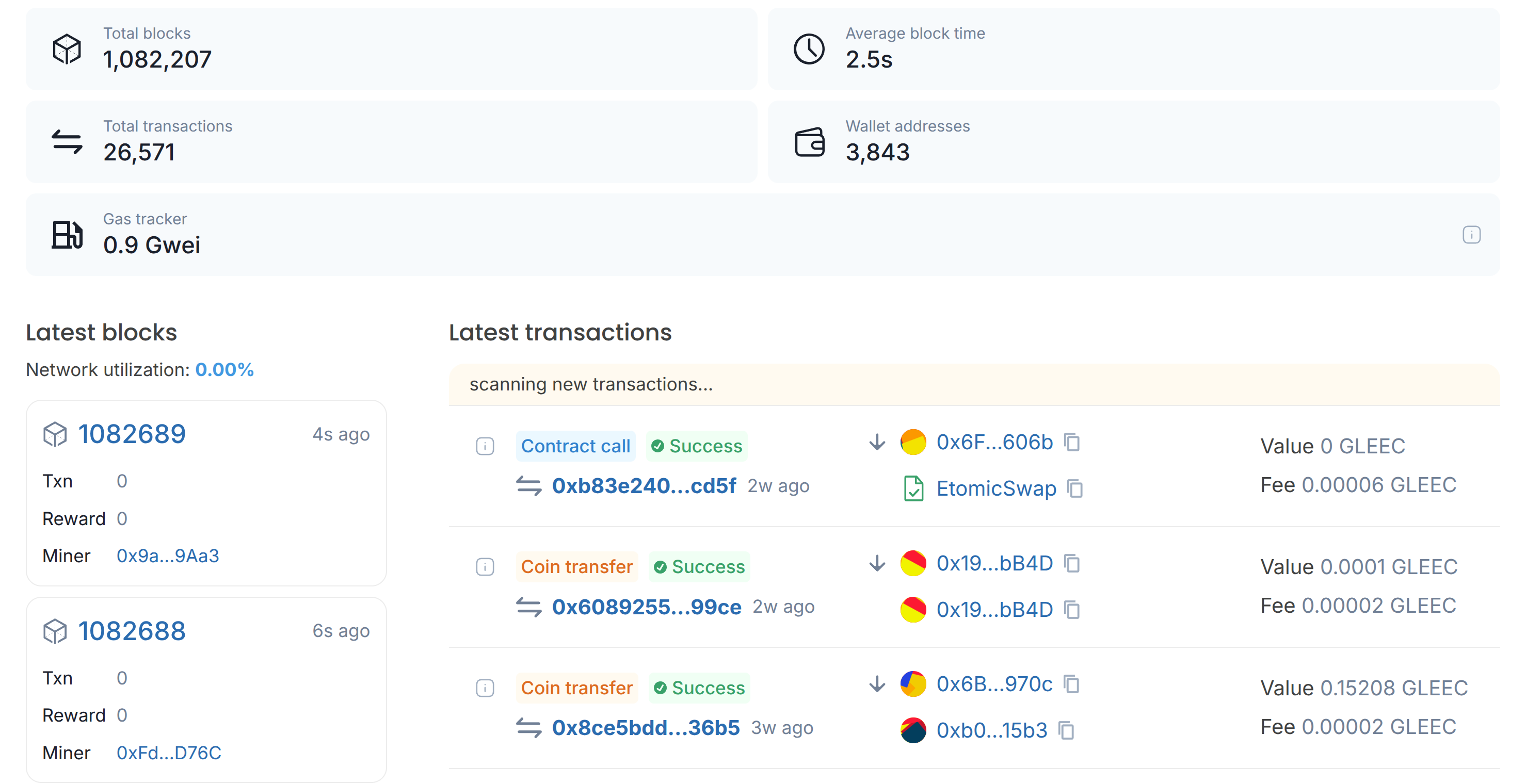The image size is (1526, 784).
Task: Copy the 0xb0...15b3 recipient address
Action: 1066,730
